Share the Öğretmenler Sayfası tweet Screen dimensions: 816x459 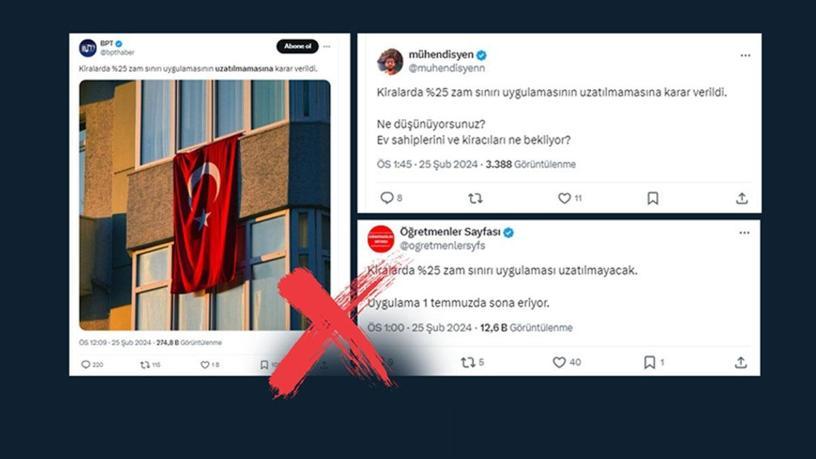tap(741, 362)
